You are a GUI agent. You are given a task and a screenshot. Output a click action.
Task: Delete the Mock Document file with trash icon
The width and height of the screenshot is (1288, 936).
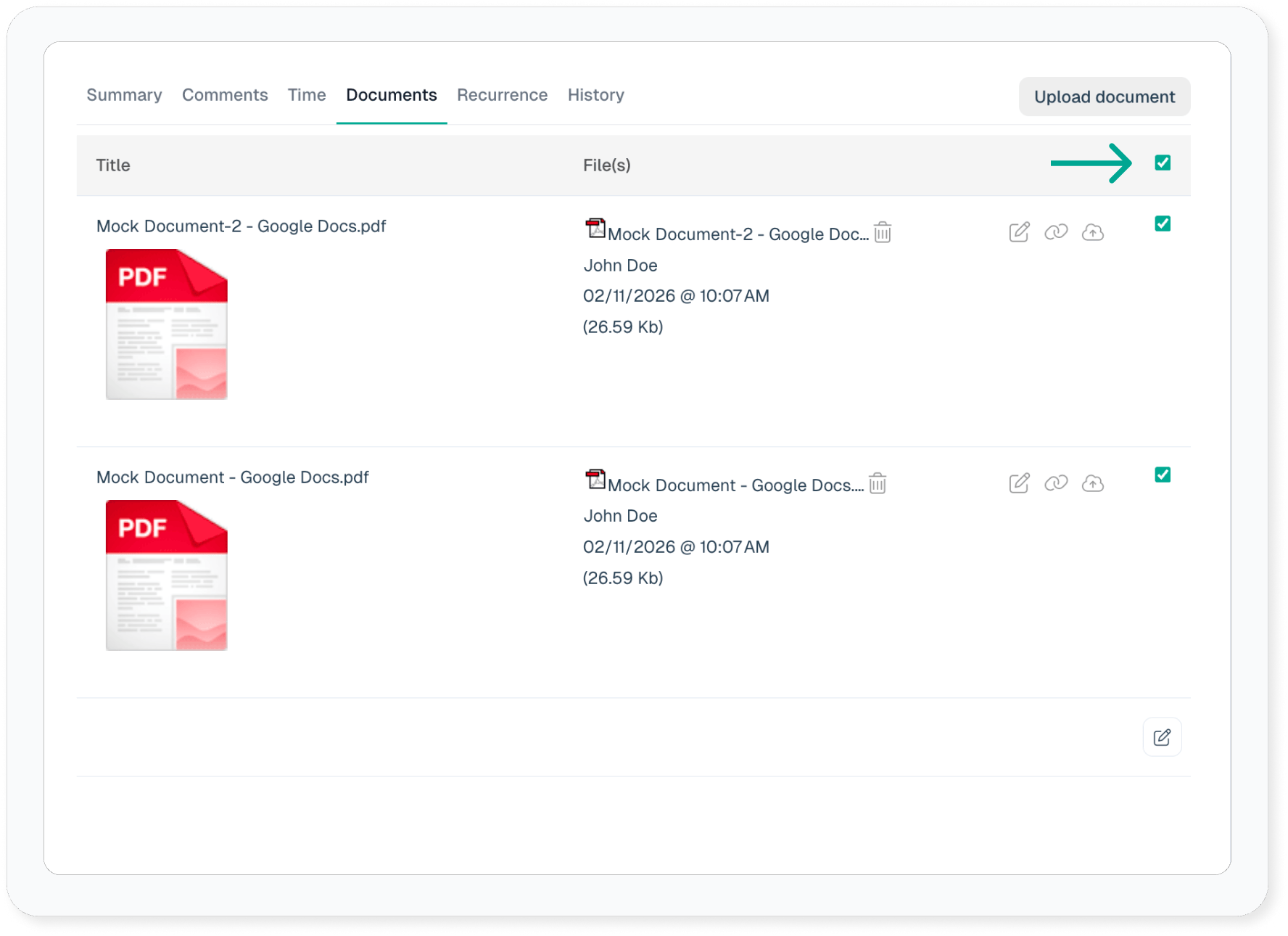(878, 484)
